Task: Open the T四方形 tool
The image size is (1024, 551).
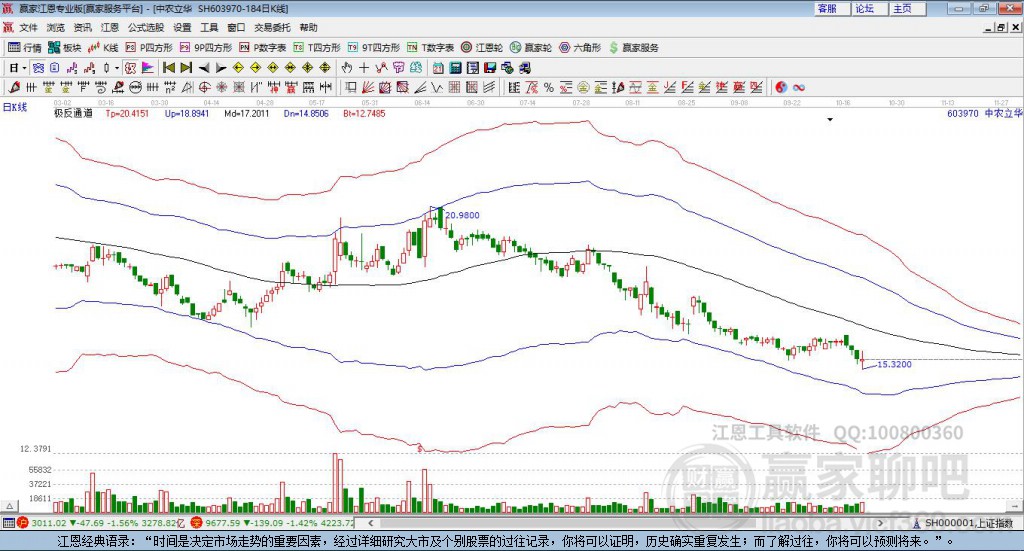Action: pyautogui.click(x=317, y=48)
